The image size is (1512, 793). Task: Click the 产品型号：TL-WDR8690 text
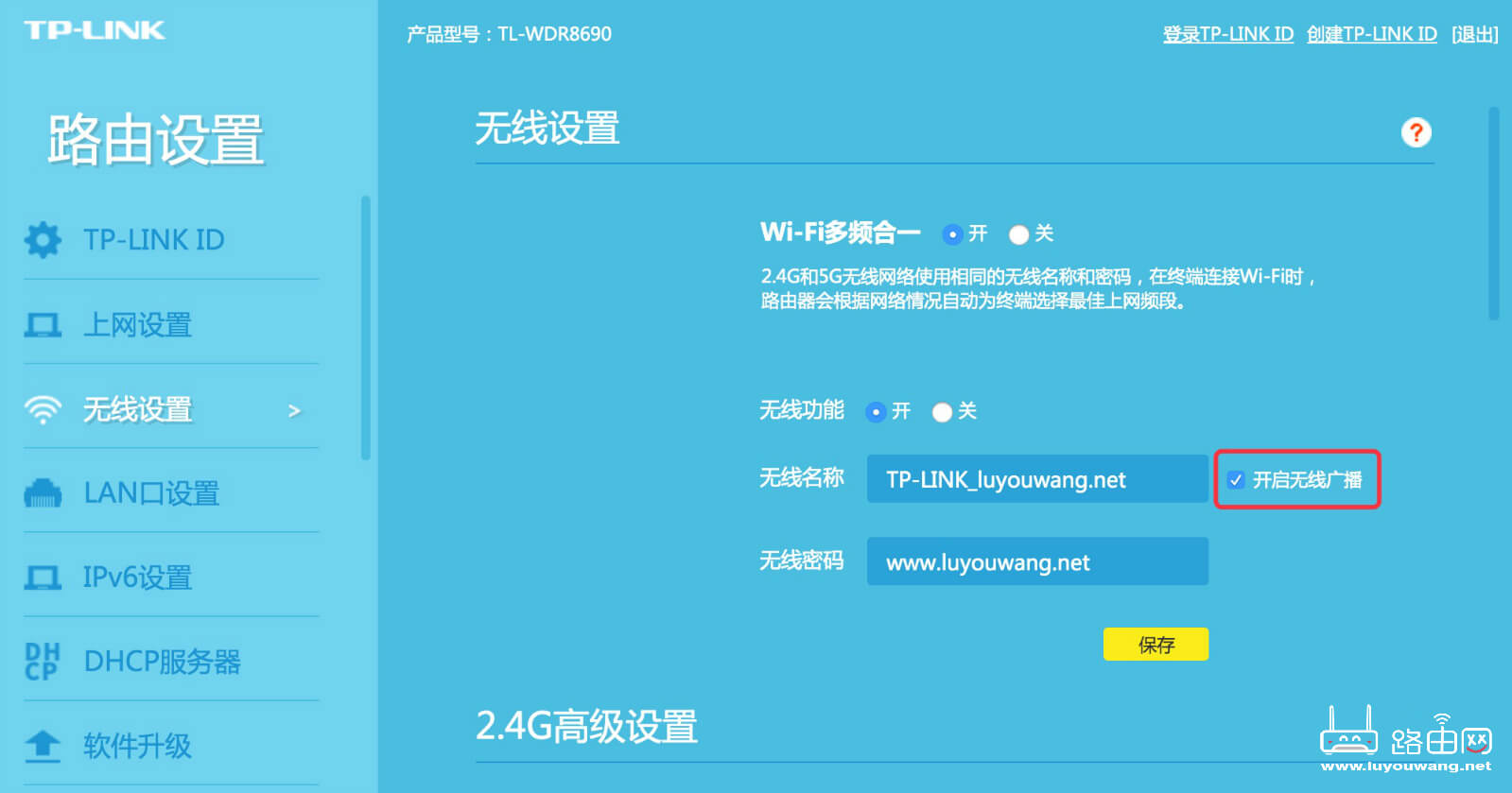[x=509, y=34]
